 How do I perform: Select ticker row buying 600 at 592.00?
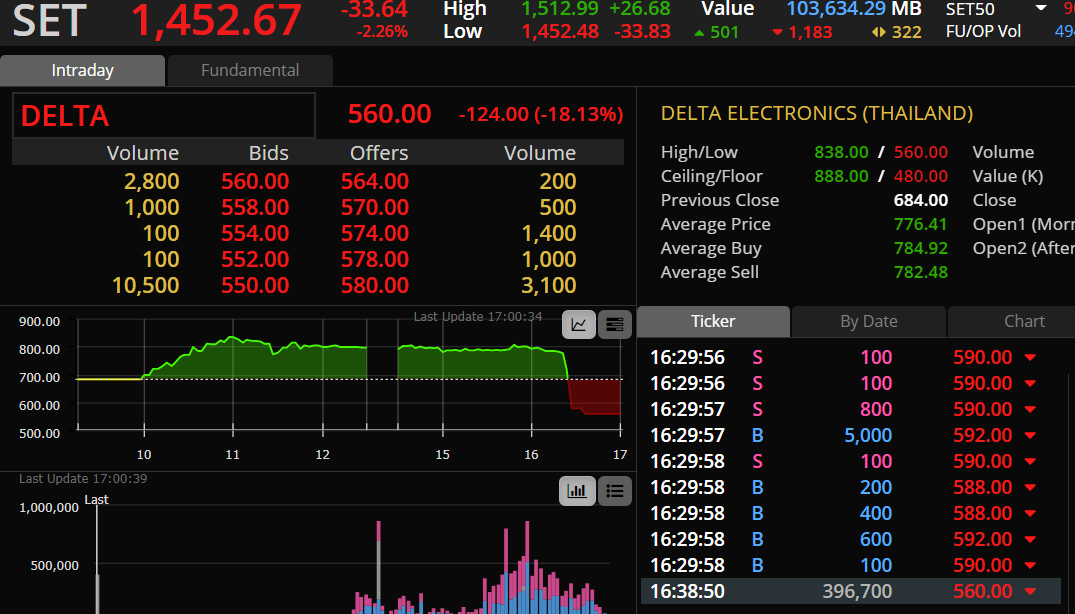(850, 539)
